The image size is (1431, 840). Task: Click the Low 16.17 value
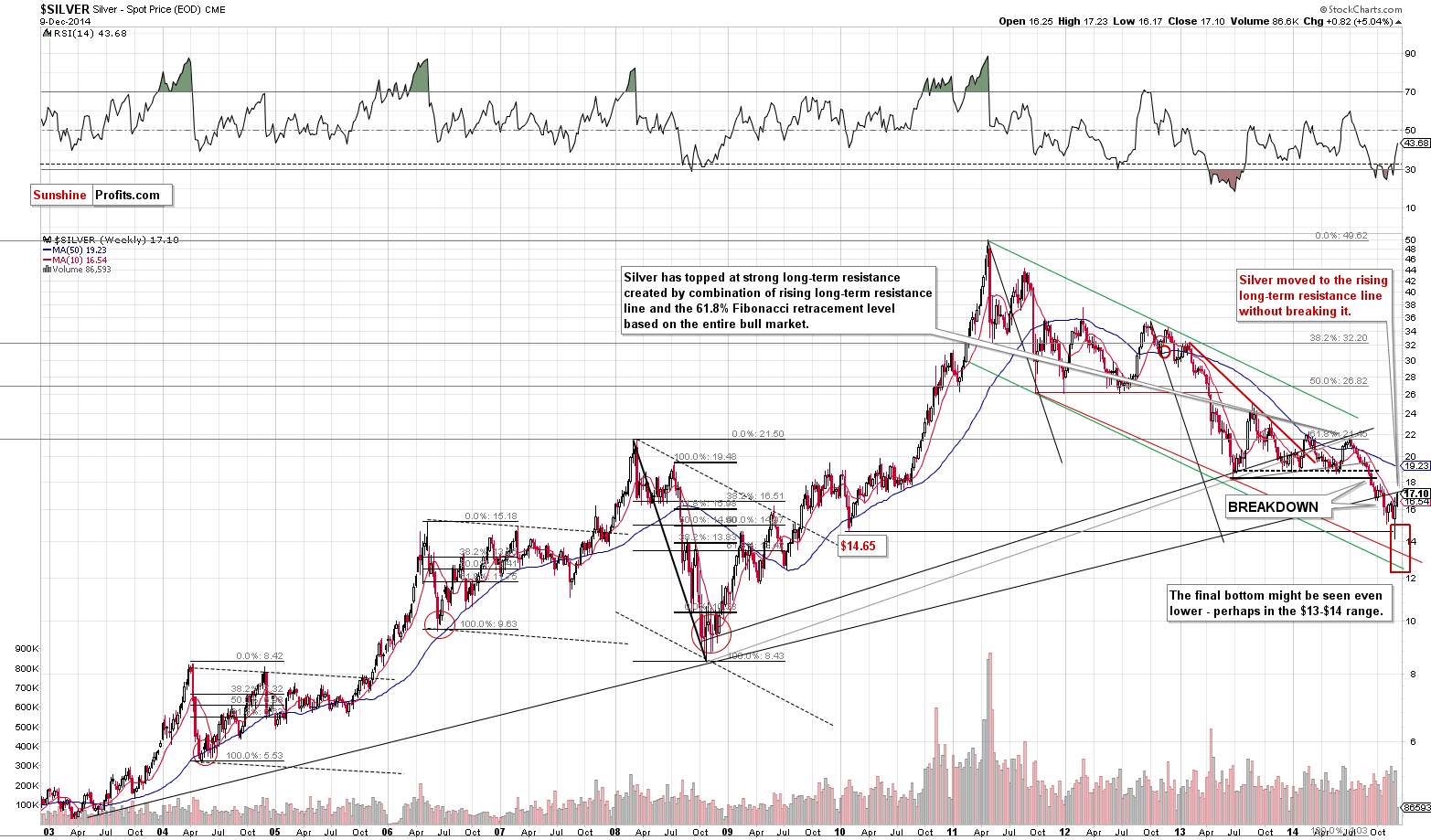[x=1137, y=21]
